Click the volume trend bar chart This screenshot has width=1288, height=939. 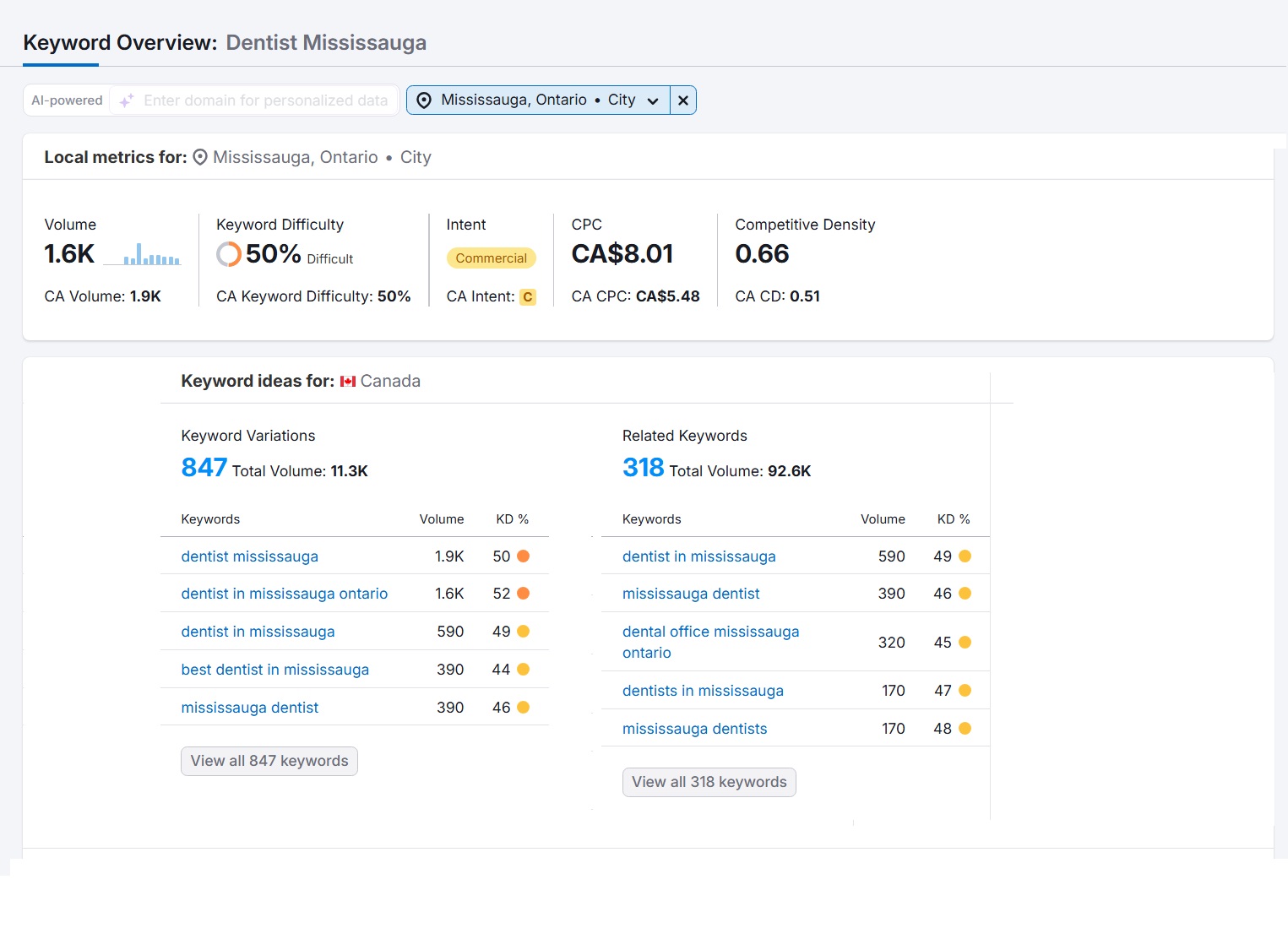pos(152,255)
